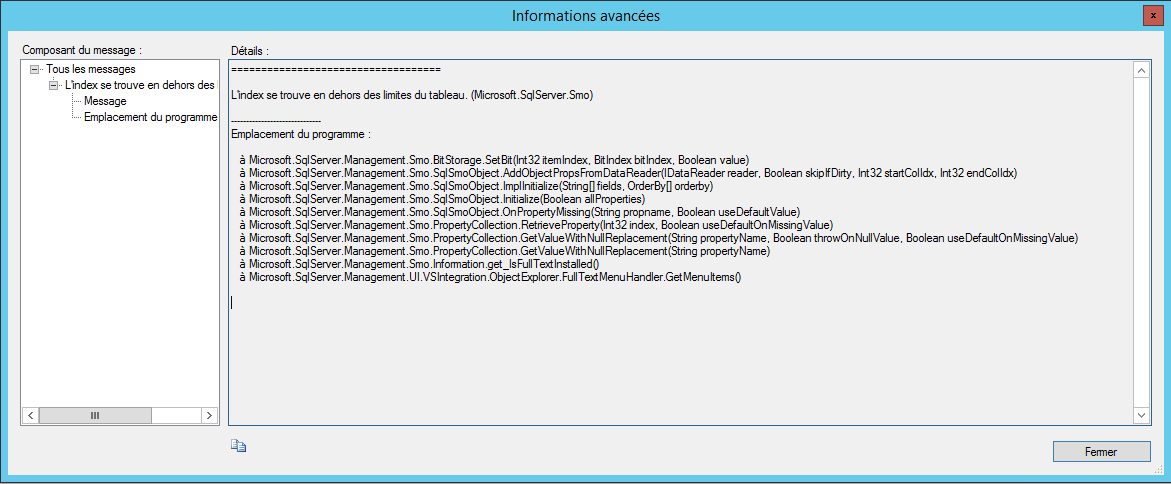Image resolution: width=1171 pixels, height=484 pixels.
Task: Click the Informations avancées title bar
Action: pyautogui.click(x=586, y=16)
